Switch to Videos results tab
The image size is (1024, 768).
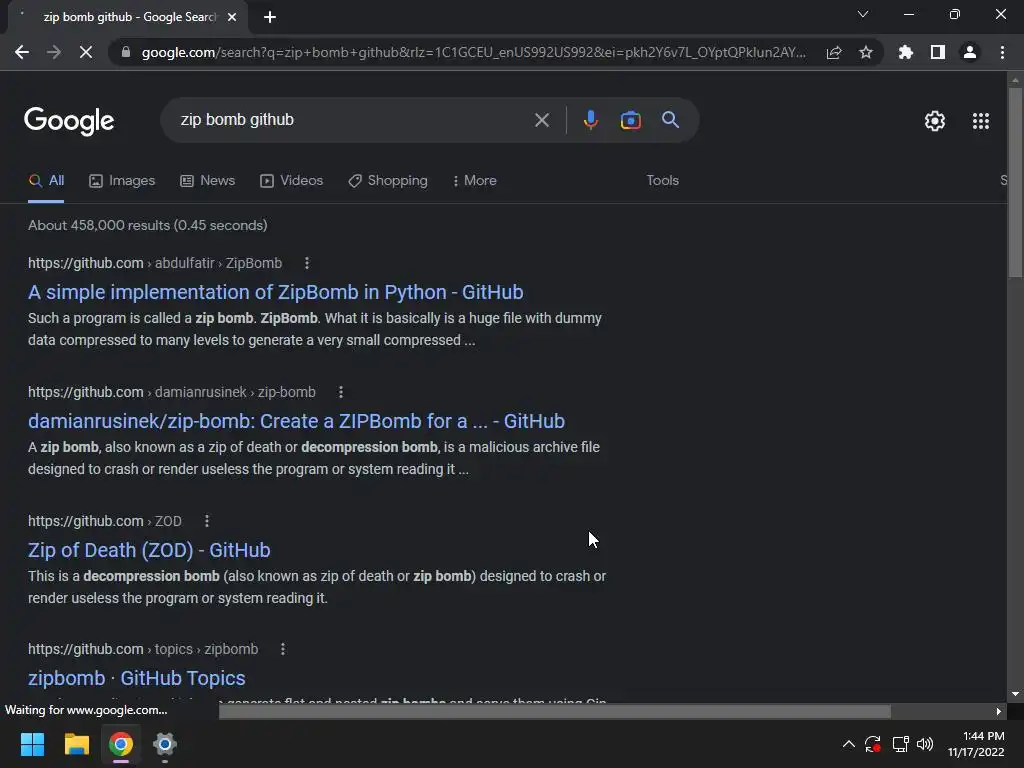pyautogui.click(x=291, y=180)
